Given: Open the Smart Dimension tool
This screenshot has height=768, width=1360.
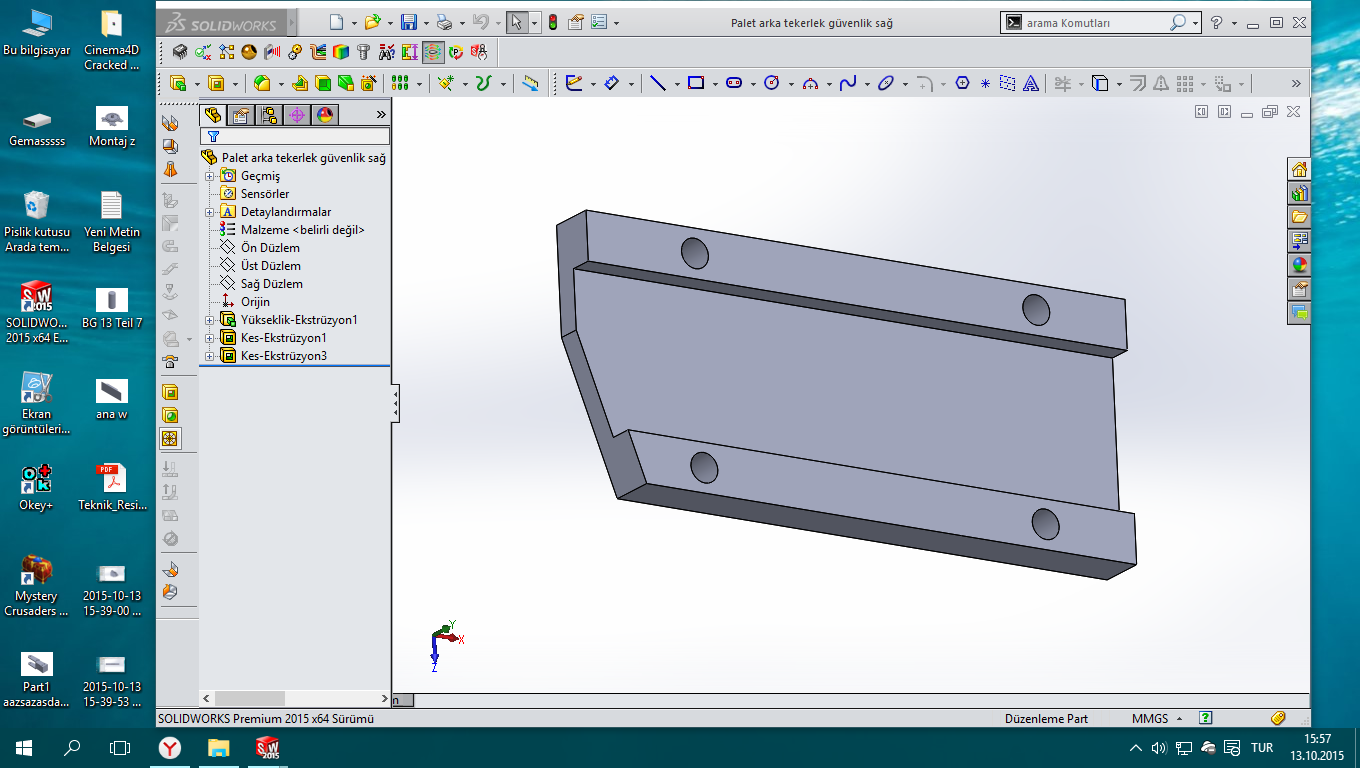Looking at the screenshot, I should coord(611,83).
